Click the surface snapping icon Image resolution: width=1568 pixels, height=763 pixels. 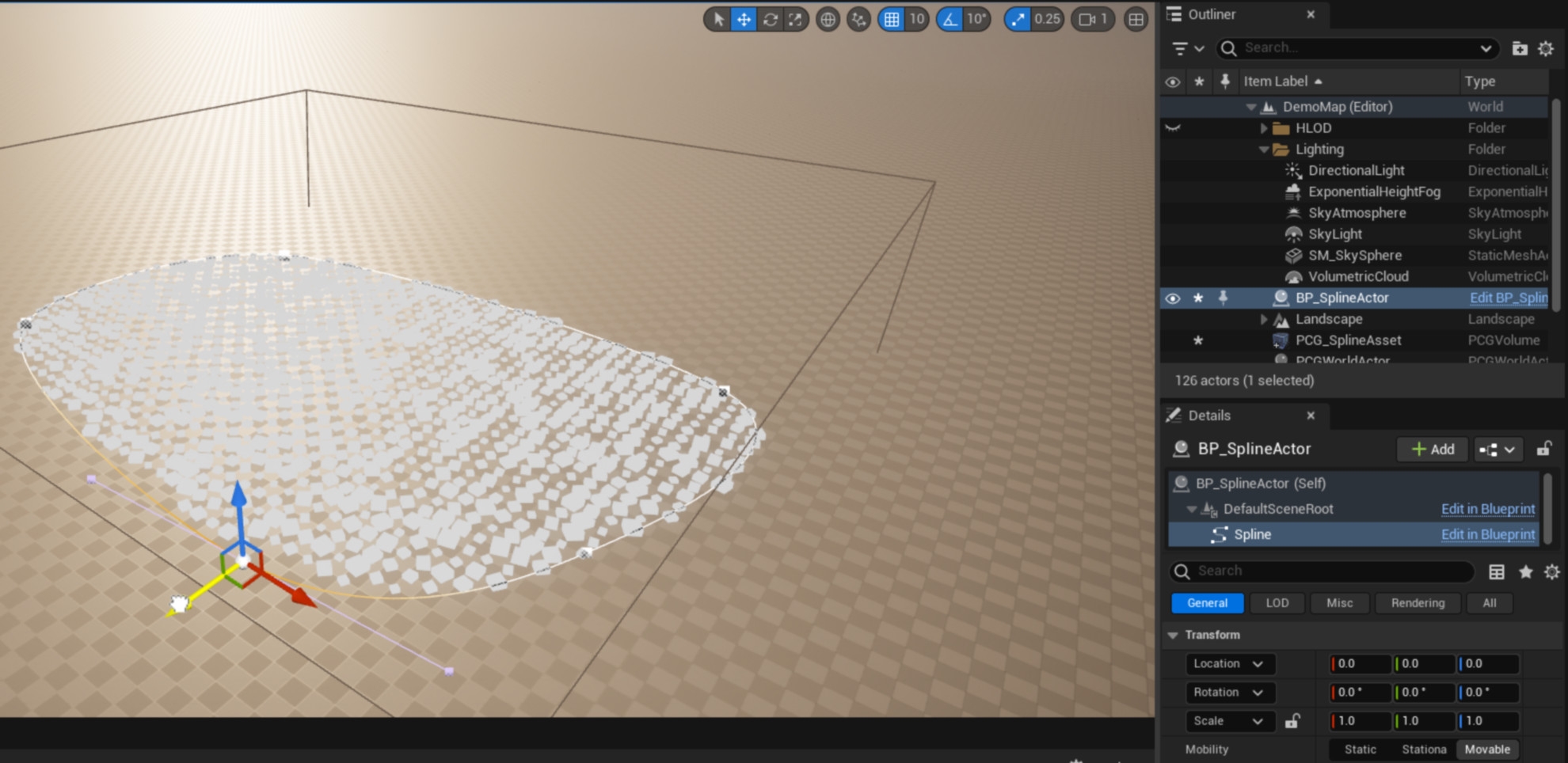coord(858,20)
